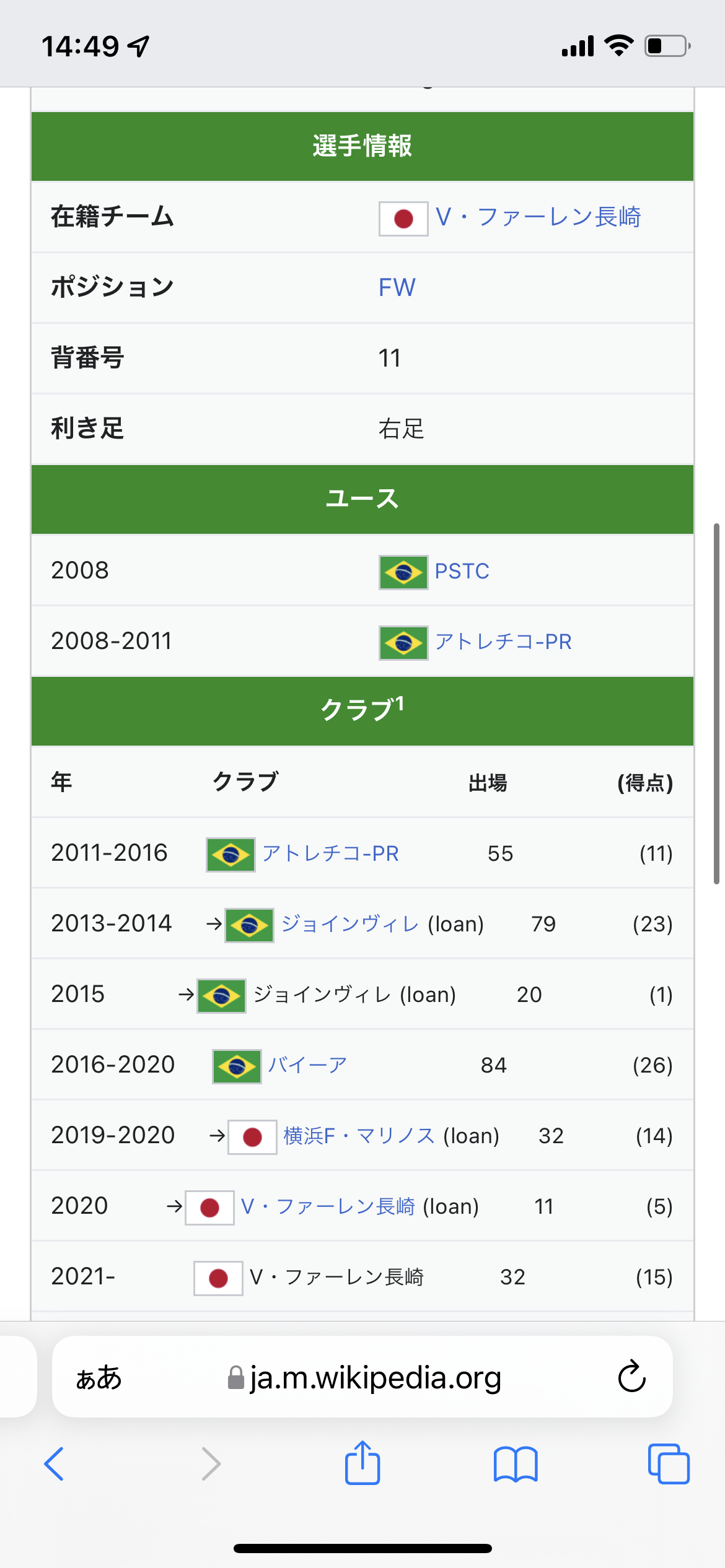Viewport: 725px width, 1568px height.
Task: Tap the Safari forward arrow
Action: pos(211,1464)
